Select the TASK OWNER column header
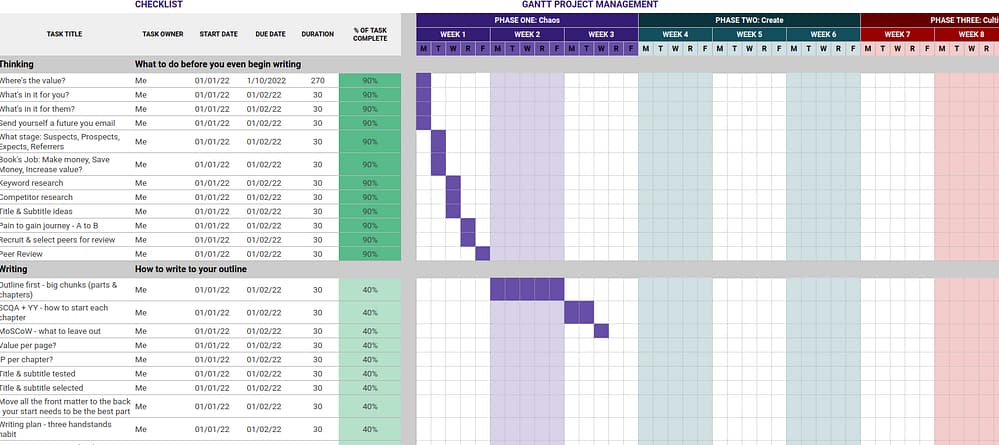The width and height of the screenshot is (999, 445). click(x=163, y=34)
